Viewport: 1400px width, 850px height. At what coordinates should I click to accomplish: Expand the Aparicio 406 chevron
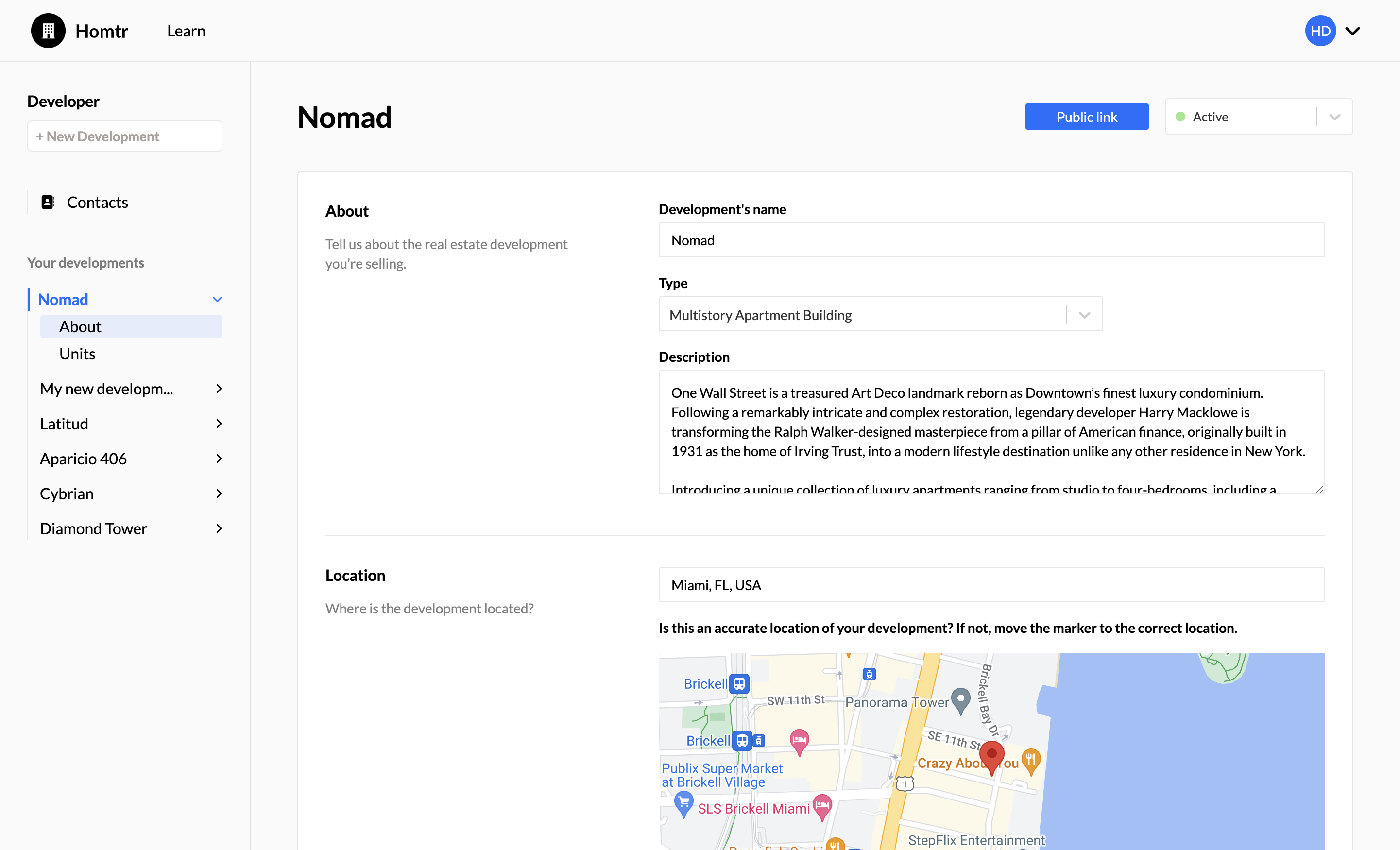point(219,459)
